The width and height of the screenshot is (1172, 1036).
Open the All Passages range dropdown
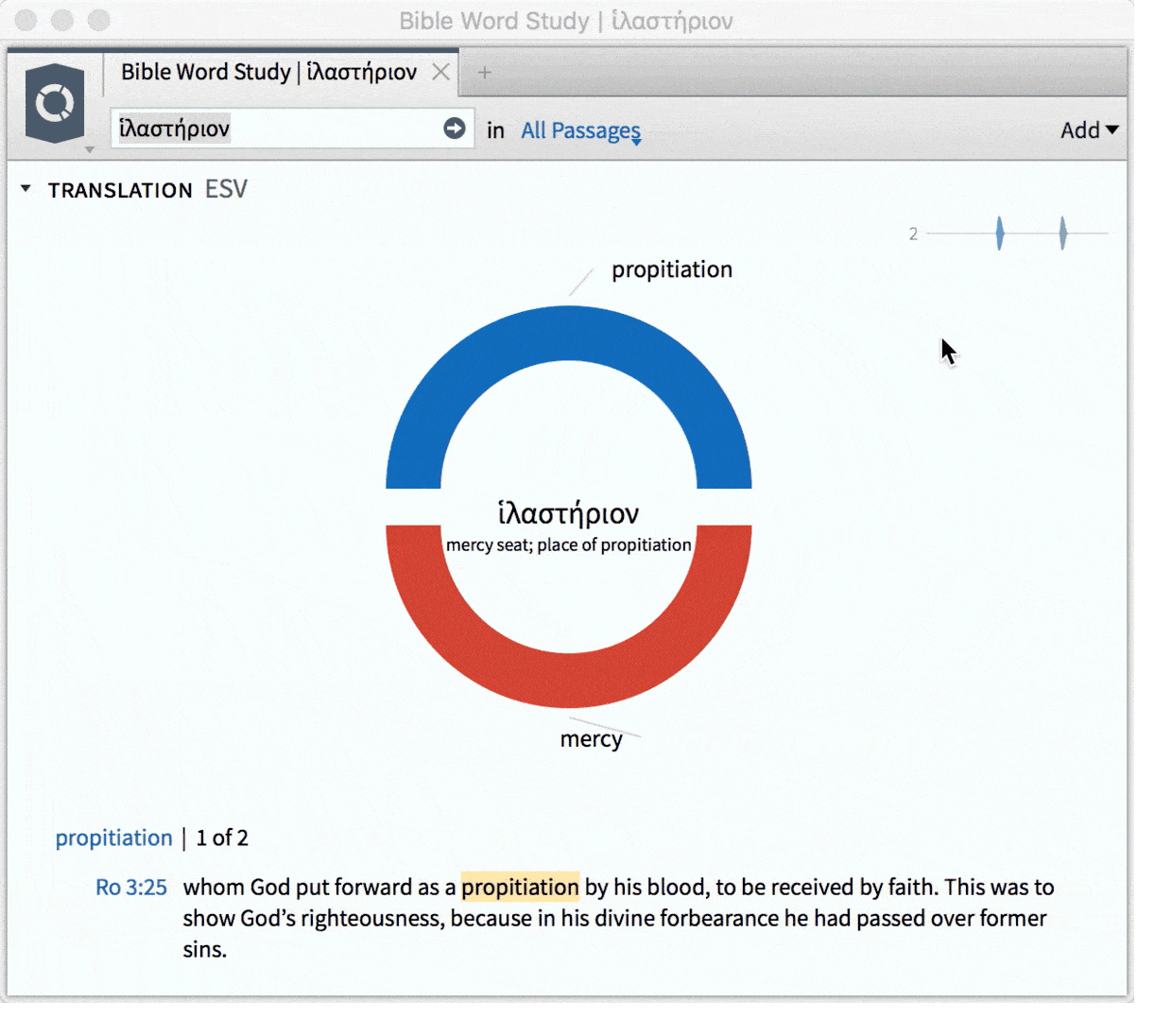point(580,130)
